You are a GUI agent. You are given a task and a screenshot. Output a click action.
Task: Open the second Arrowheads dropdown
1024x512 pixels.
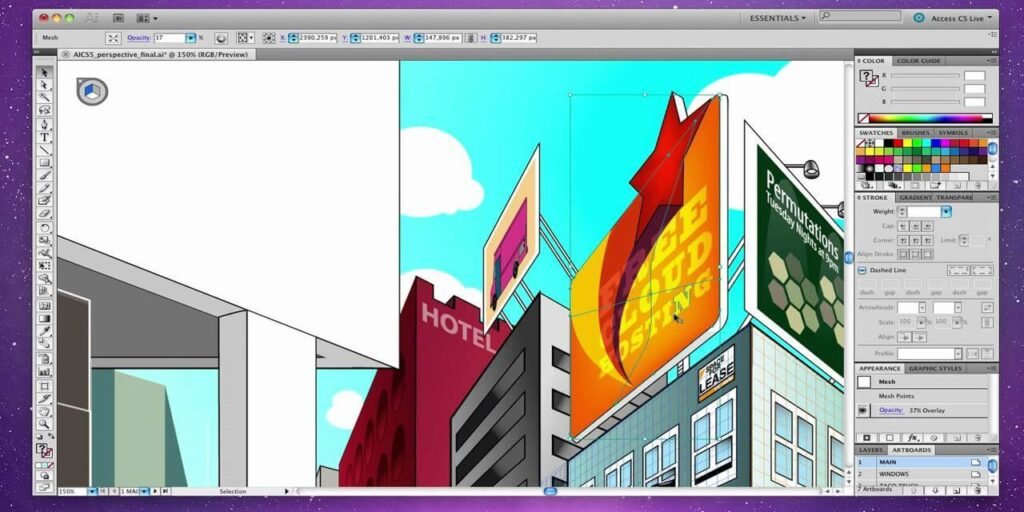click(x=957, y=308)
